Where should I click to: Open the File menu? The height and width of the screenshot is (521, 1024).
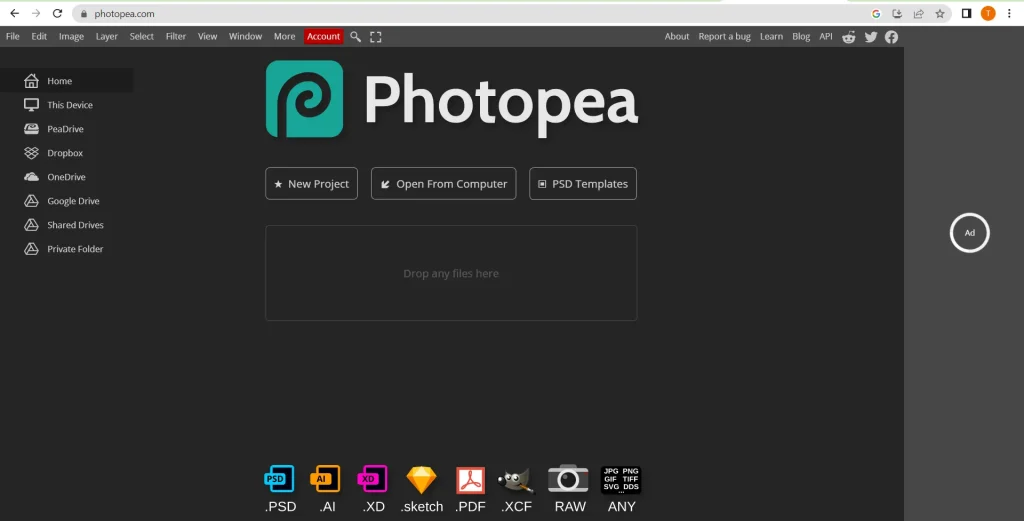[12, 37]
